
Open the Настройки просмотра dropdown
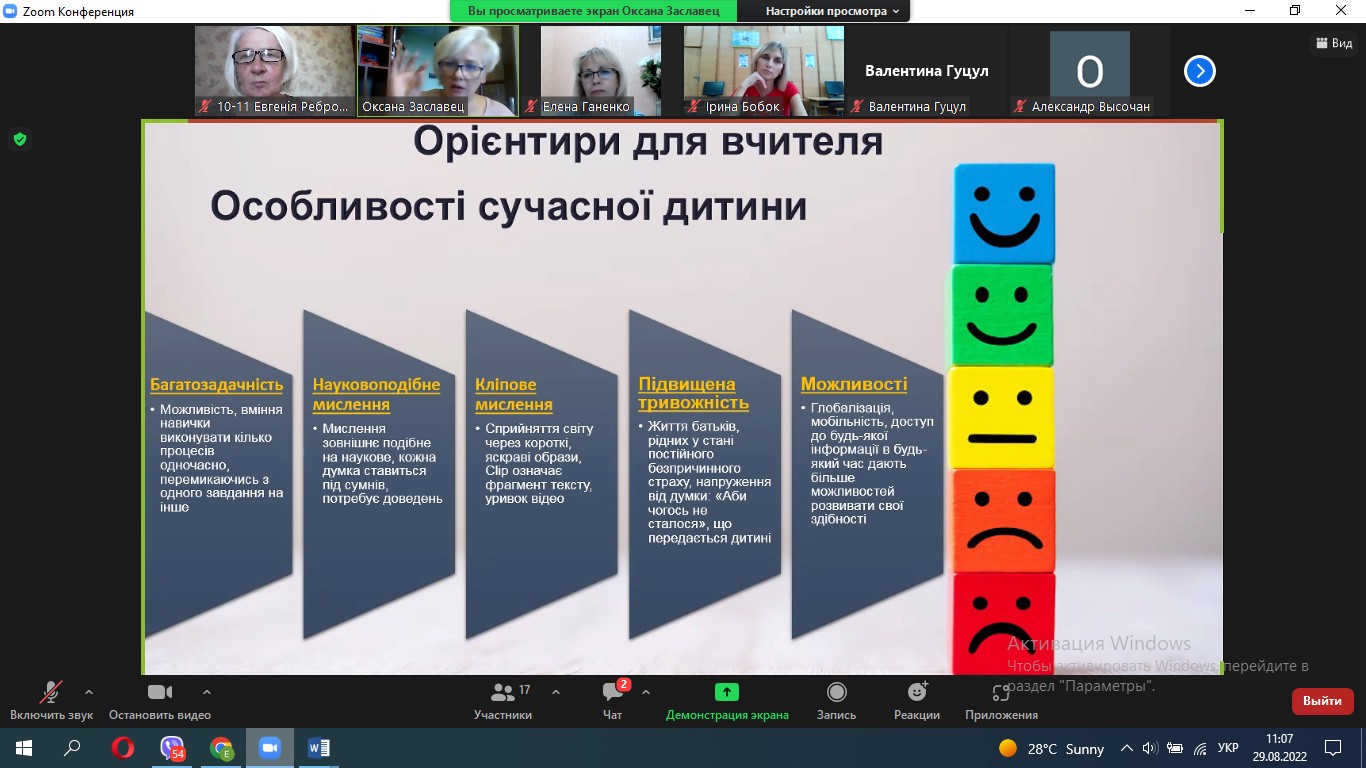click(832, 11)
